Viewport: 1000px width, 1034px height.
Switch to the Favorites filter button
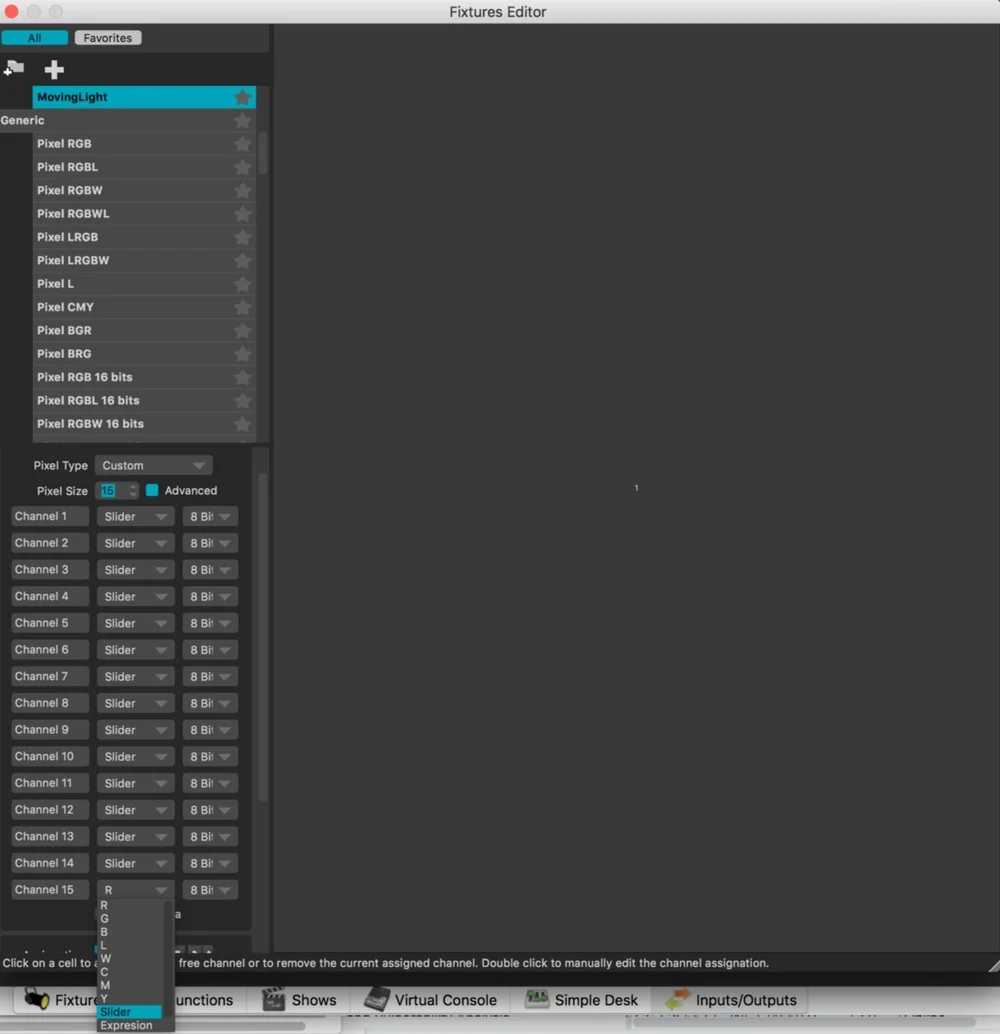pos(108,38)
